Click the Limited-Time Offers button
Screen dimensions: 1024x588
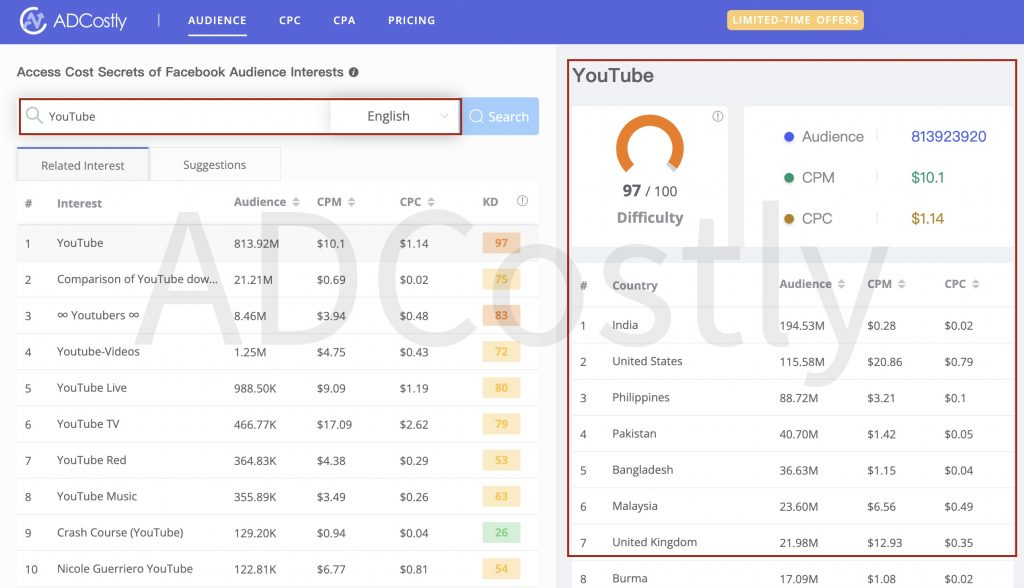tap(795, 20)
